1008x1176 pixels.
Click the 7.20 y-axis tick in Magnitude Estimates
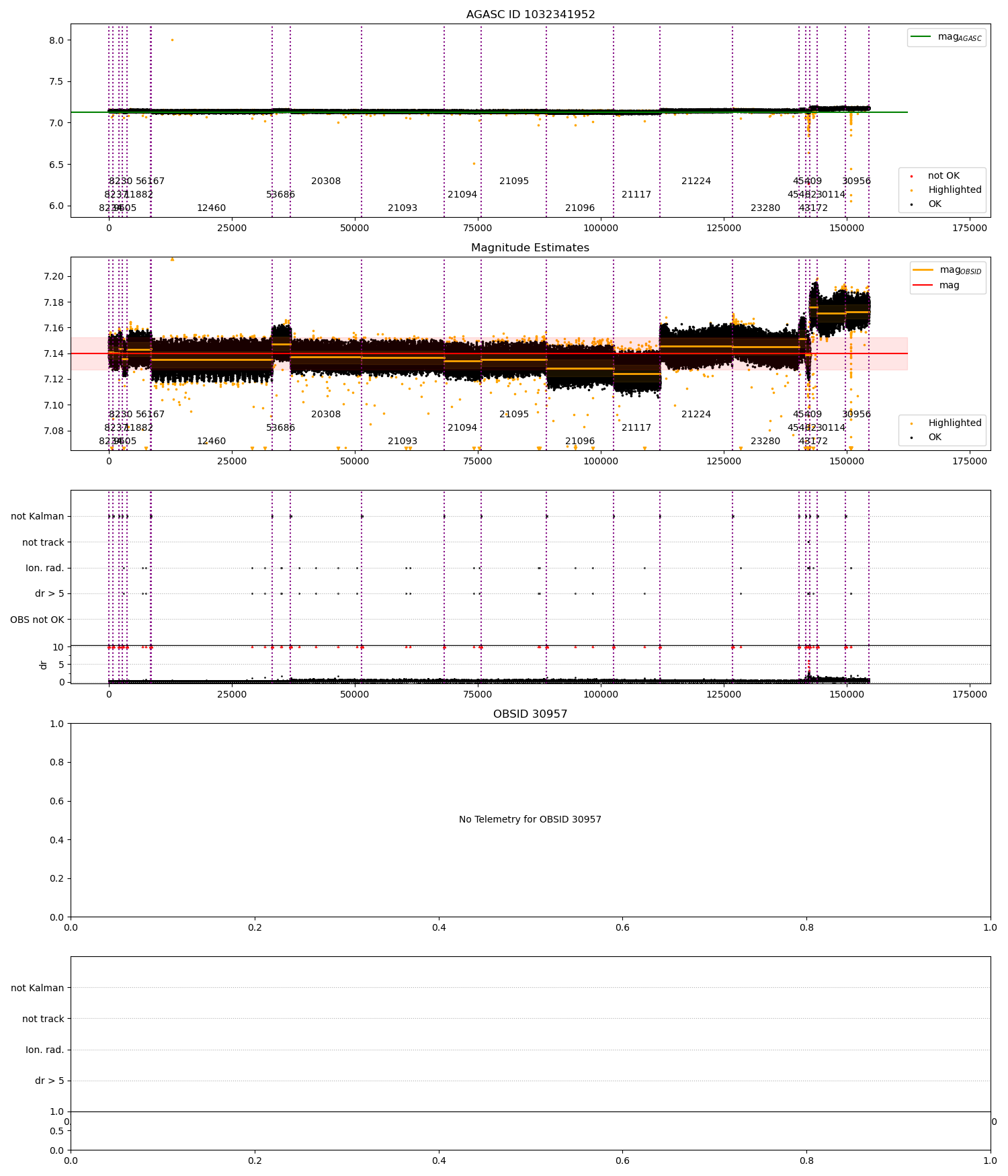tap(54, 276)
